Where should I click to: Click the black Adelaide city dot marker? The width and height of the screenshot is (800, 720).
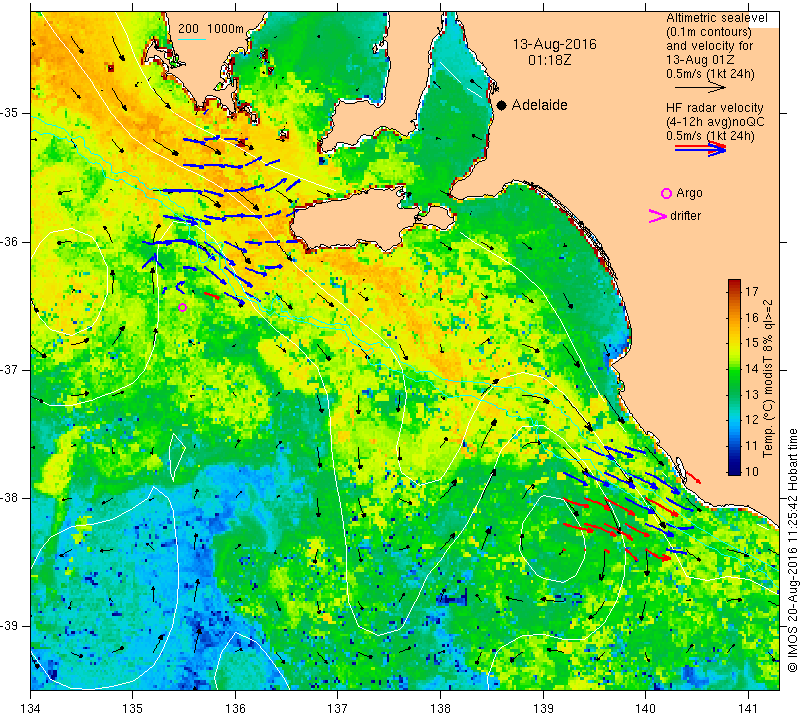(502, 105)
